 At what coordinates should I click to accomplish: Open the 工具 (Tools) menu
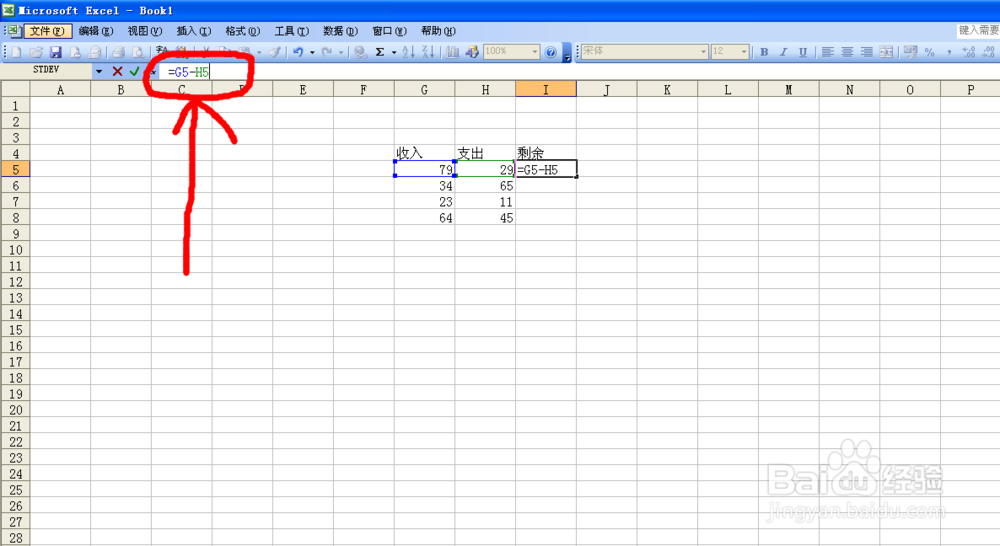(291, 31)
